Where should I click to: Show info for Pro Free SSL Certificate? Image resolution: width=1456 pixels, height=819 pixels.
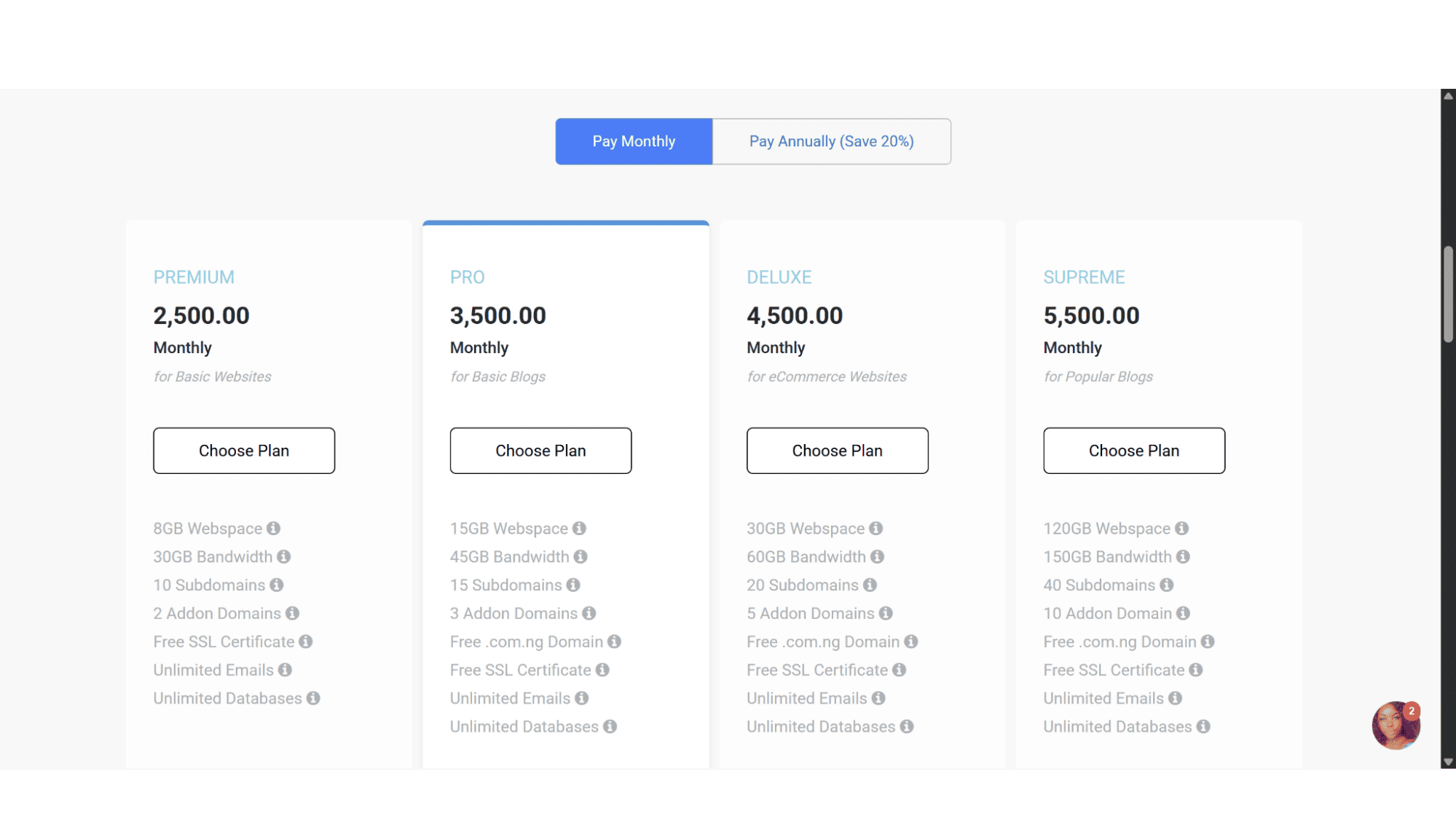tap(602, 670)
